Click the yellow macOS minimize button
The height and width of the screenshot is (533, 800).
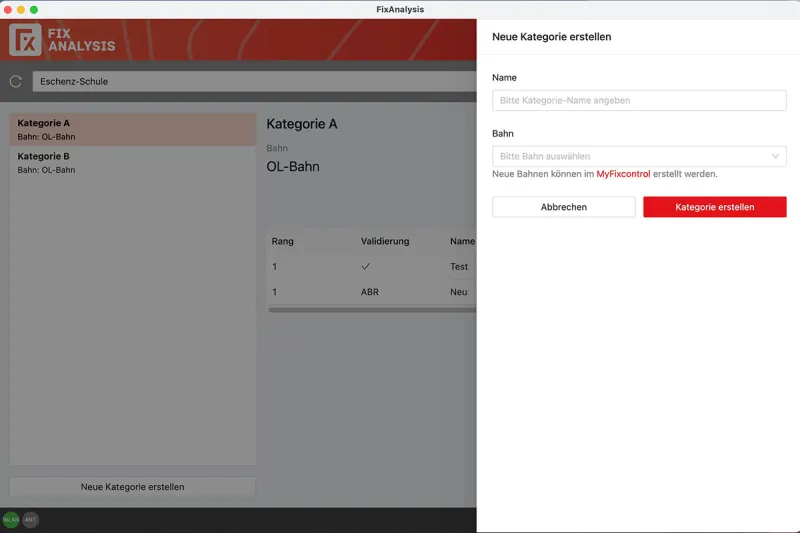(21, 10)
